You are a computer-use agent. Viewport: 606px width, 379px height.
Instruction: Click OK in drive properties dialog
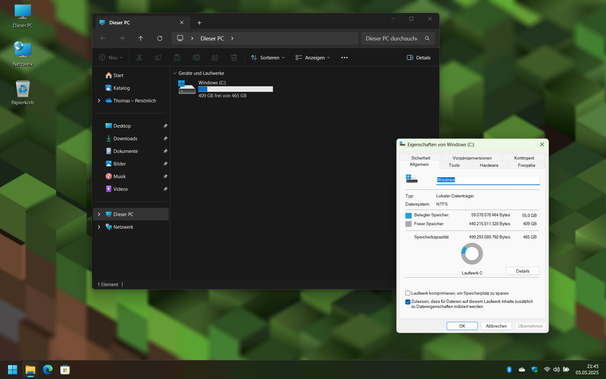pos(462,326)
